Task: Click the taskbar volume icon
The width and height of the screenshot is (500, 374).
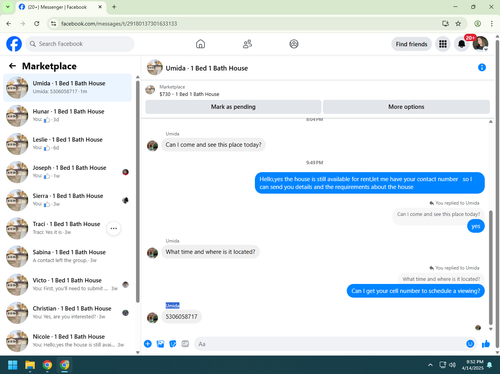Action: pos(452,365)
